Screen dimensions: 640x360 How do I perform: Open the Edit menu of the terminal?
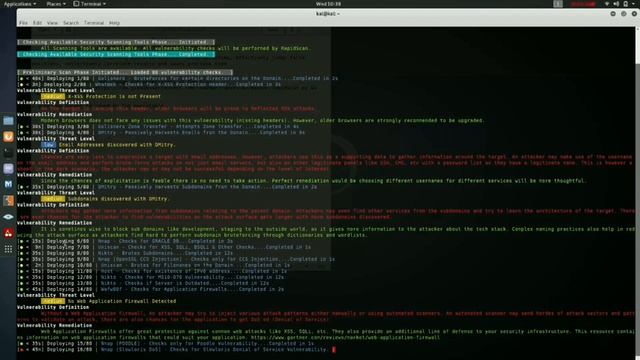pos(37,23)
